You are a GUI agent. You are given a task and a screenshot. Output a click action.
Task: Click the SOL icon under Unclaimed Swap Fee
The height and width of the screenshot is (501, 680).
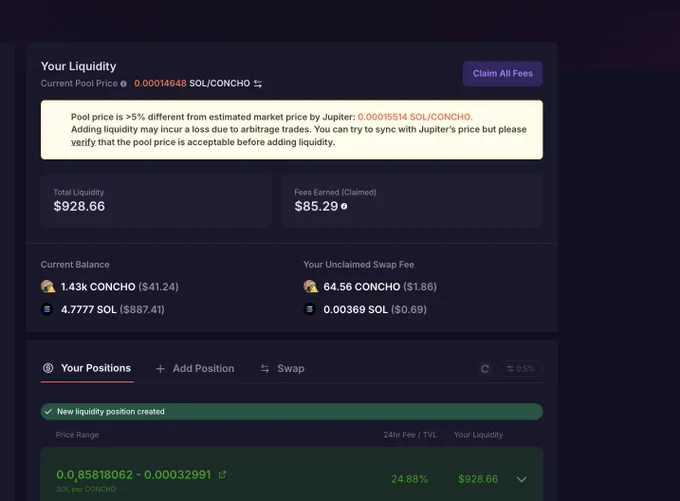(x=309, y=309)
